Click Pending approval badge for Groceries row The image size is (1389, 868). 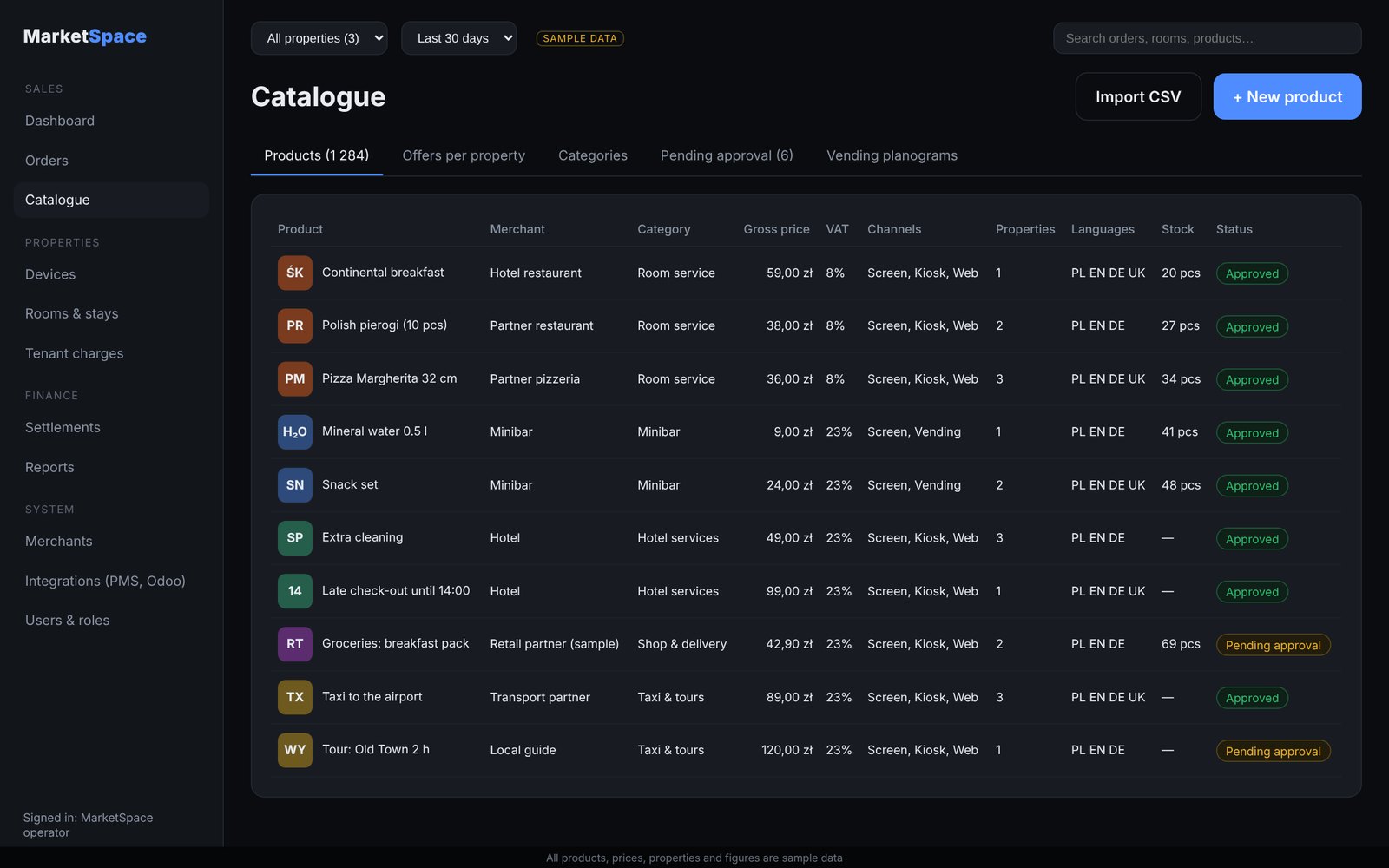pyautogui.click(x=1273, y=645)
